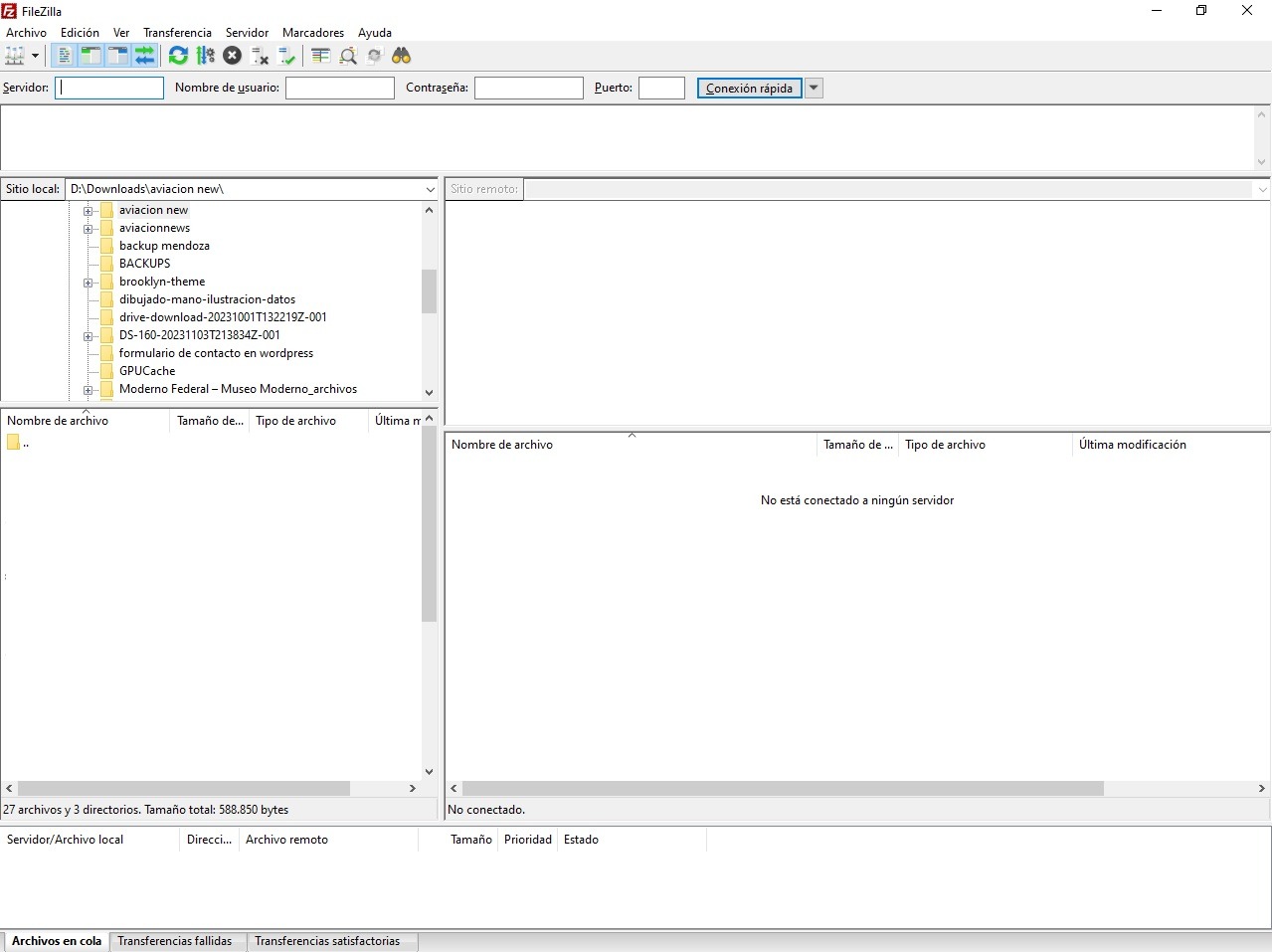Open the Site Manager icon
The width and height of the screenshot is (1272, 952).
pyautogui.click(x=15, y=56)
